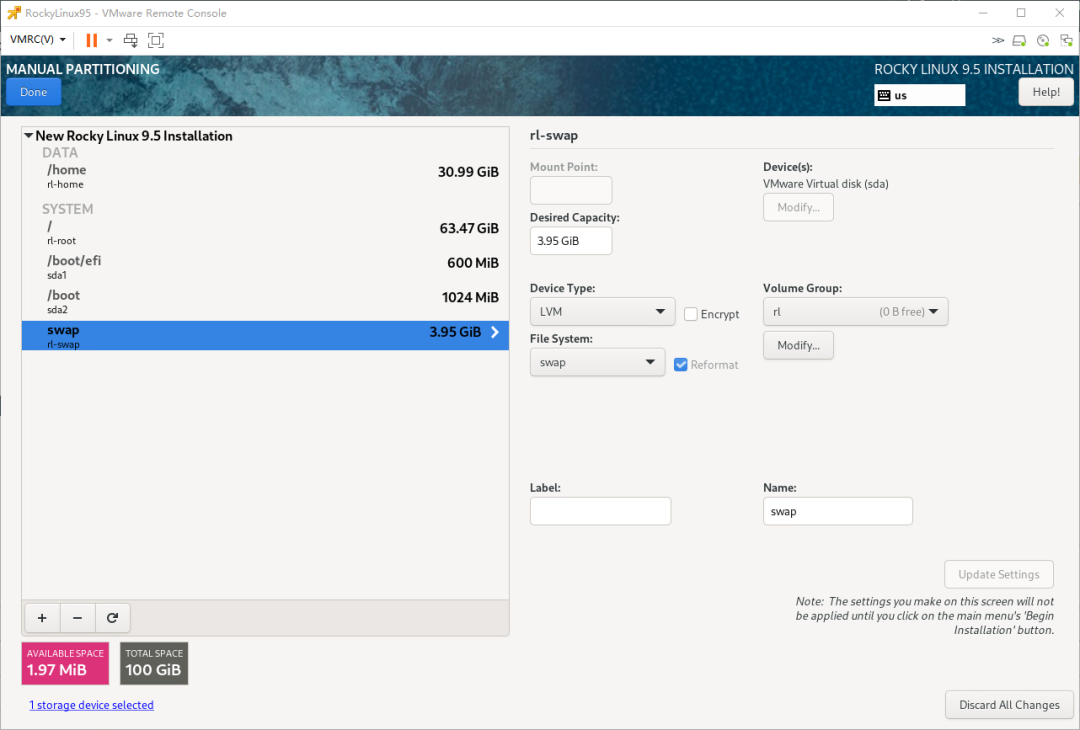Click the Label input field
Viewport: 1080px width, 730px height.
tap(601, 511)
